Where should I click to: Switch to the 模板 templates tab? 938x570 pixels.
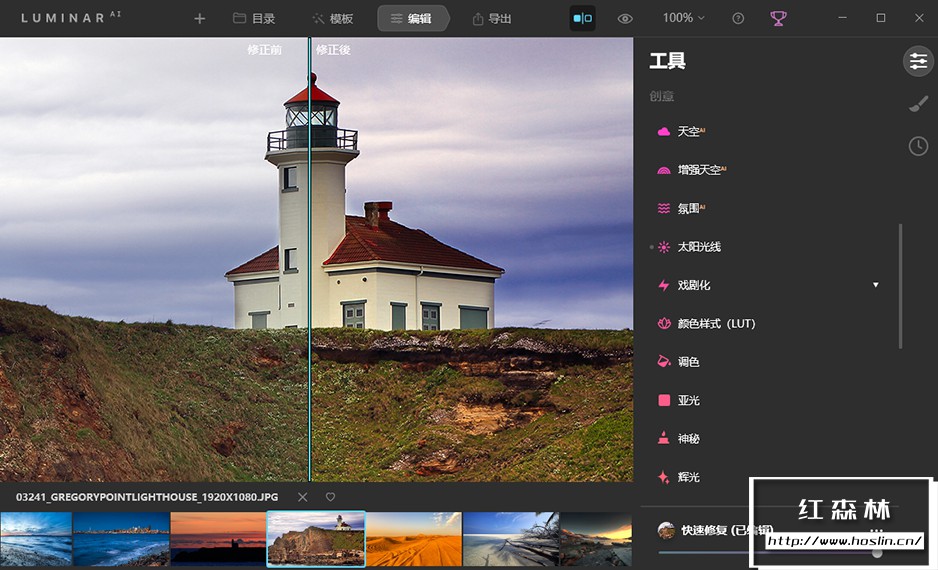[x=333, y=19]
